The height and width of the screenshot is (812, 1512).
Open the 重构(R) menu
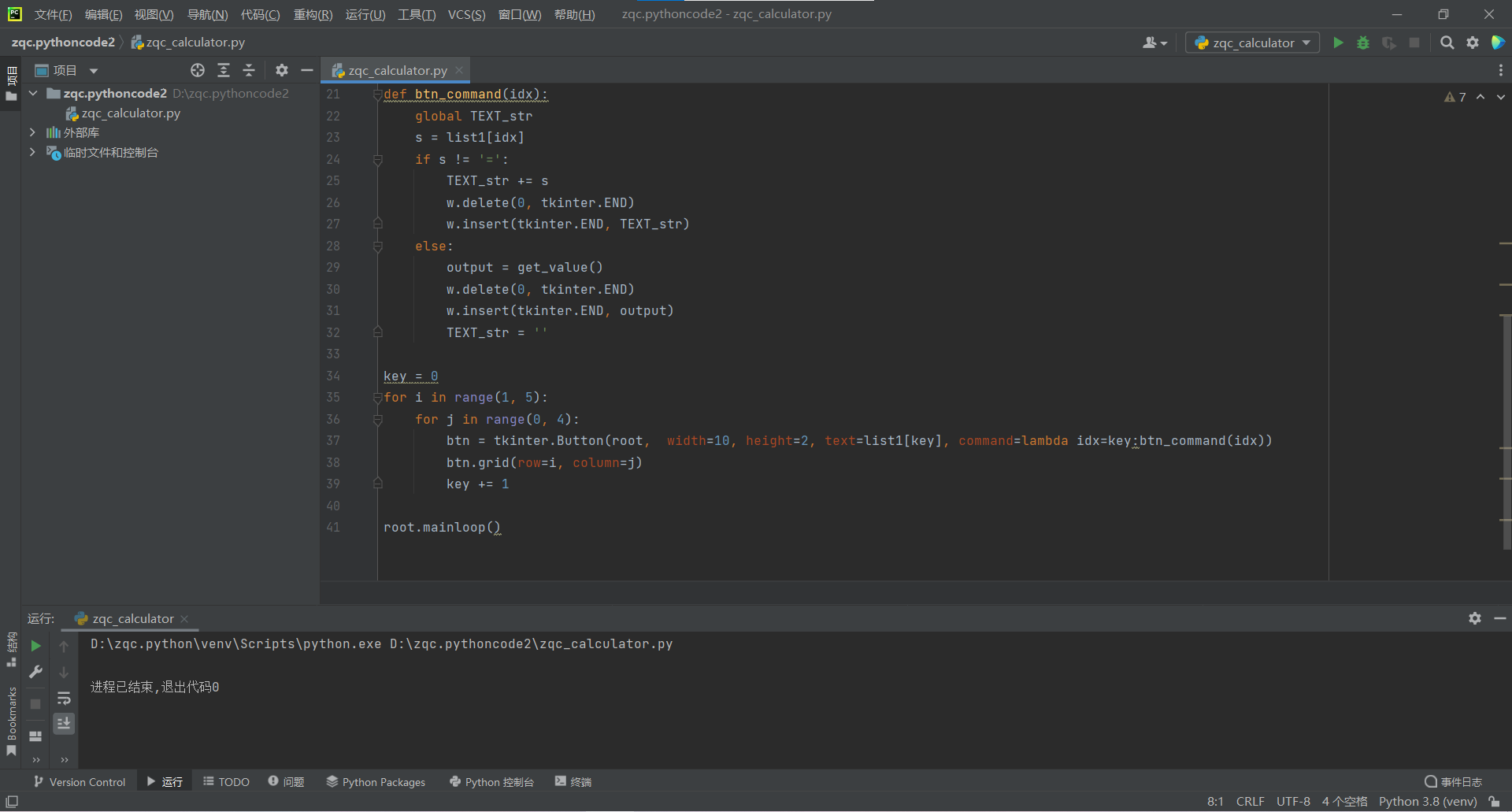[313, 14]
